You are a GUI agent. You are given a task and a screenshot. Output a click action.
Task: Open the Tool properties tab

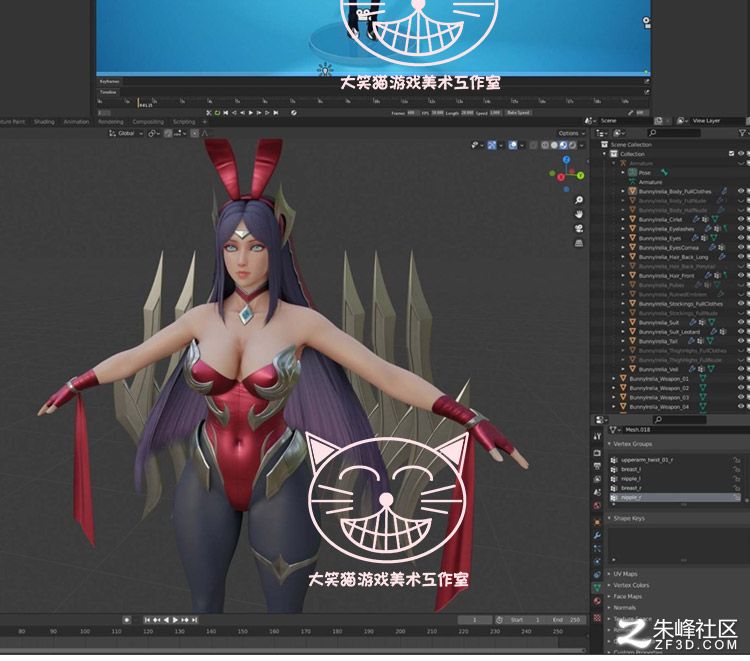pyautogui.click(x=597, y=436)
